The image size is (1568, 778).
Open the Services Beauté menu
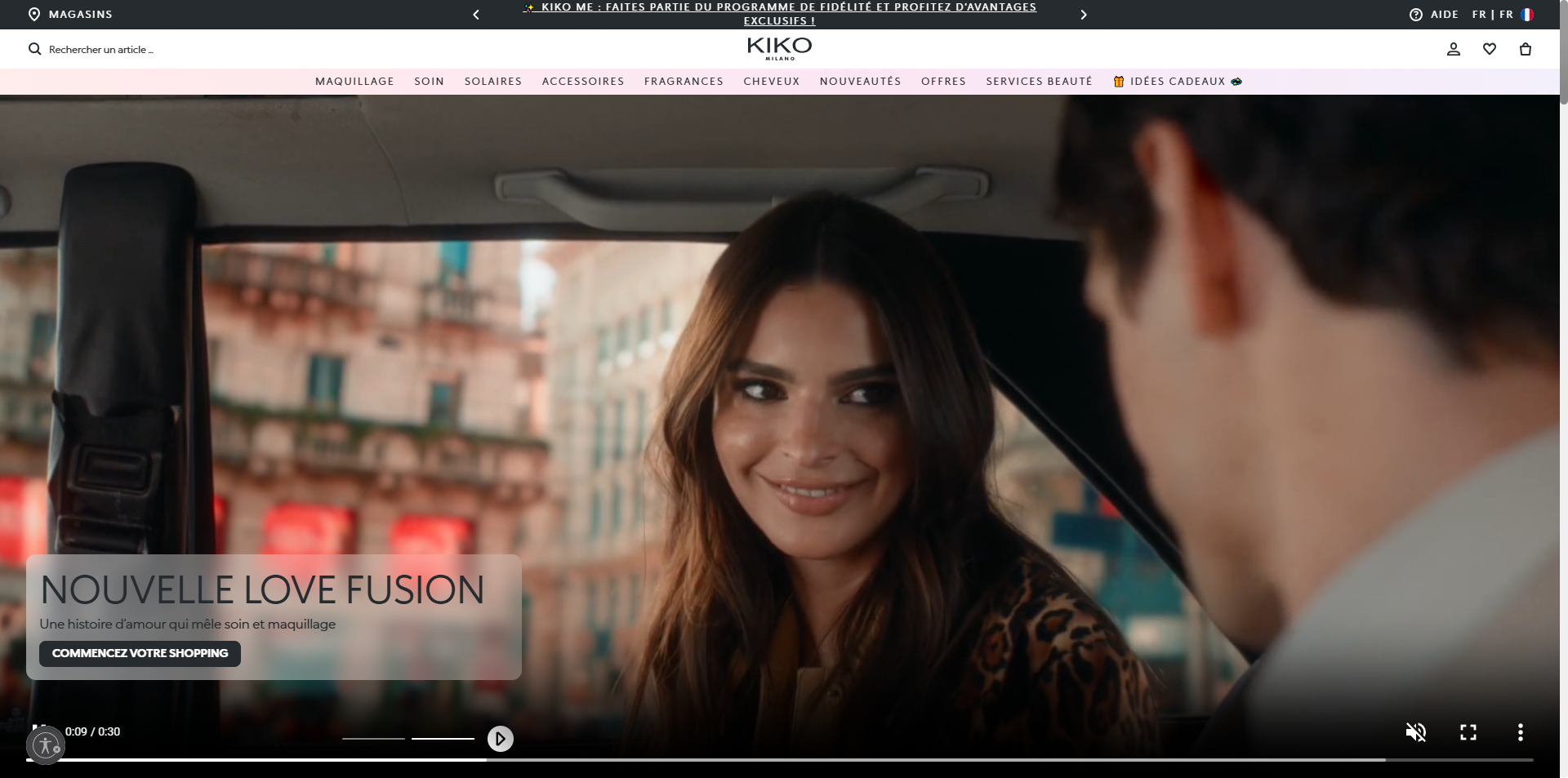[1039, 82]
